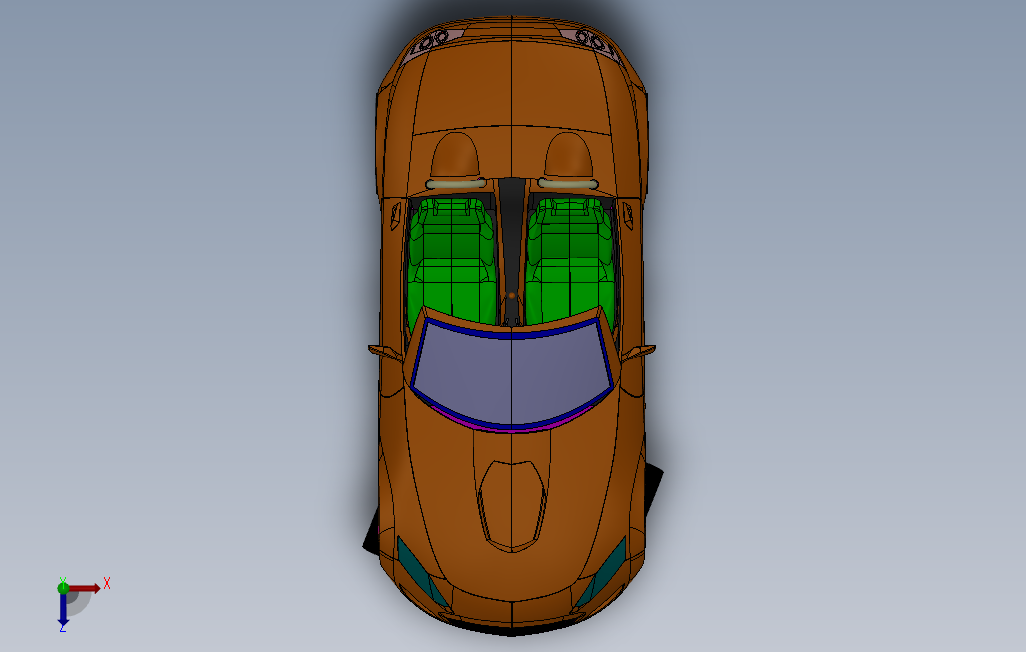The image size is (1026, 652).
Task: Select the right teal headlight lens
Action: (602, 572)
